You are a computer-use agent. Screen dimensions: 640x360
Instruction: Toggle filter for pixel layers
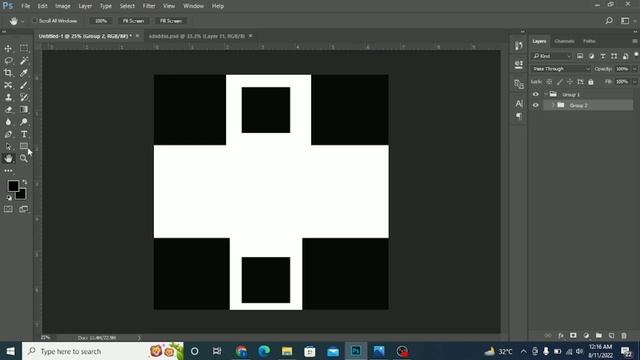(580, 56)
